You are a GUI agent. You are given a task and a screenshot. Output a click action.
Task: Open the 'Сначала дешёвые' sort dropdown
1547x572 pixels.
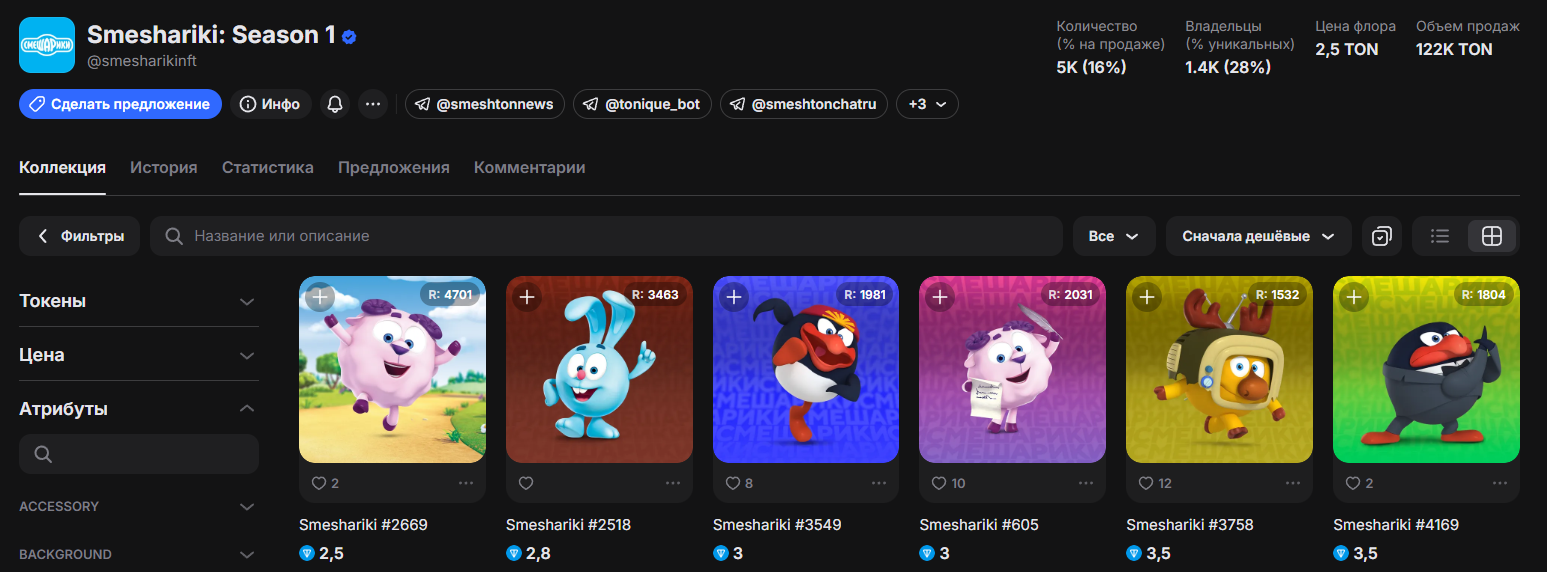click(1258, 236)
